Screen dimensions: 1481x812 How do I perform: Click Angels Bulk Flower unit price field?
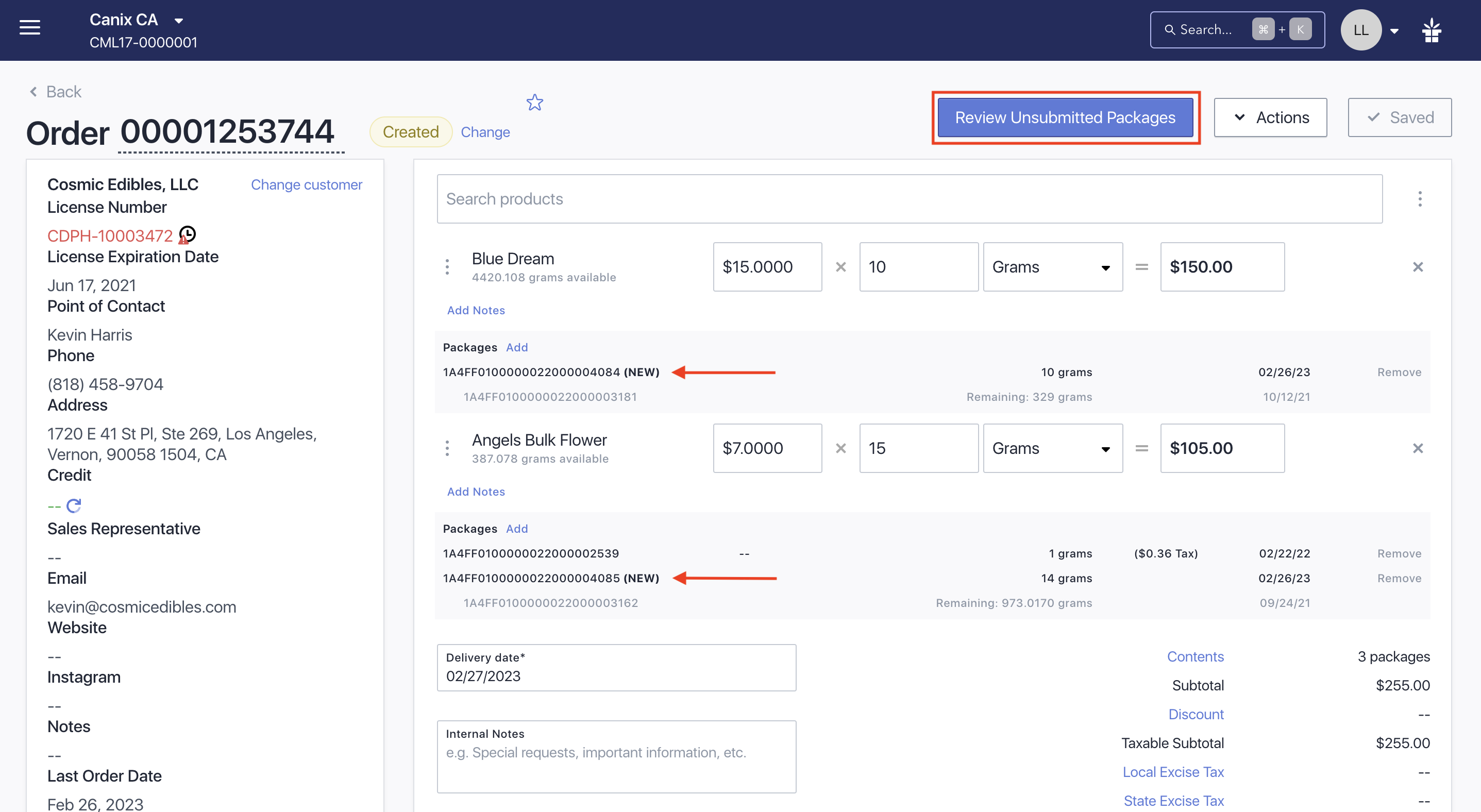[x=767, y=448]
